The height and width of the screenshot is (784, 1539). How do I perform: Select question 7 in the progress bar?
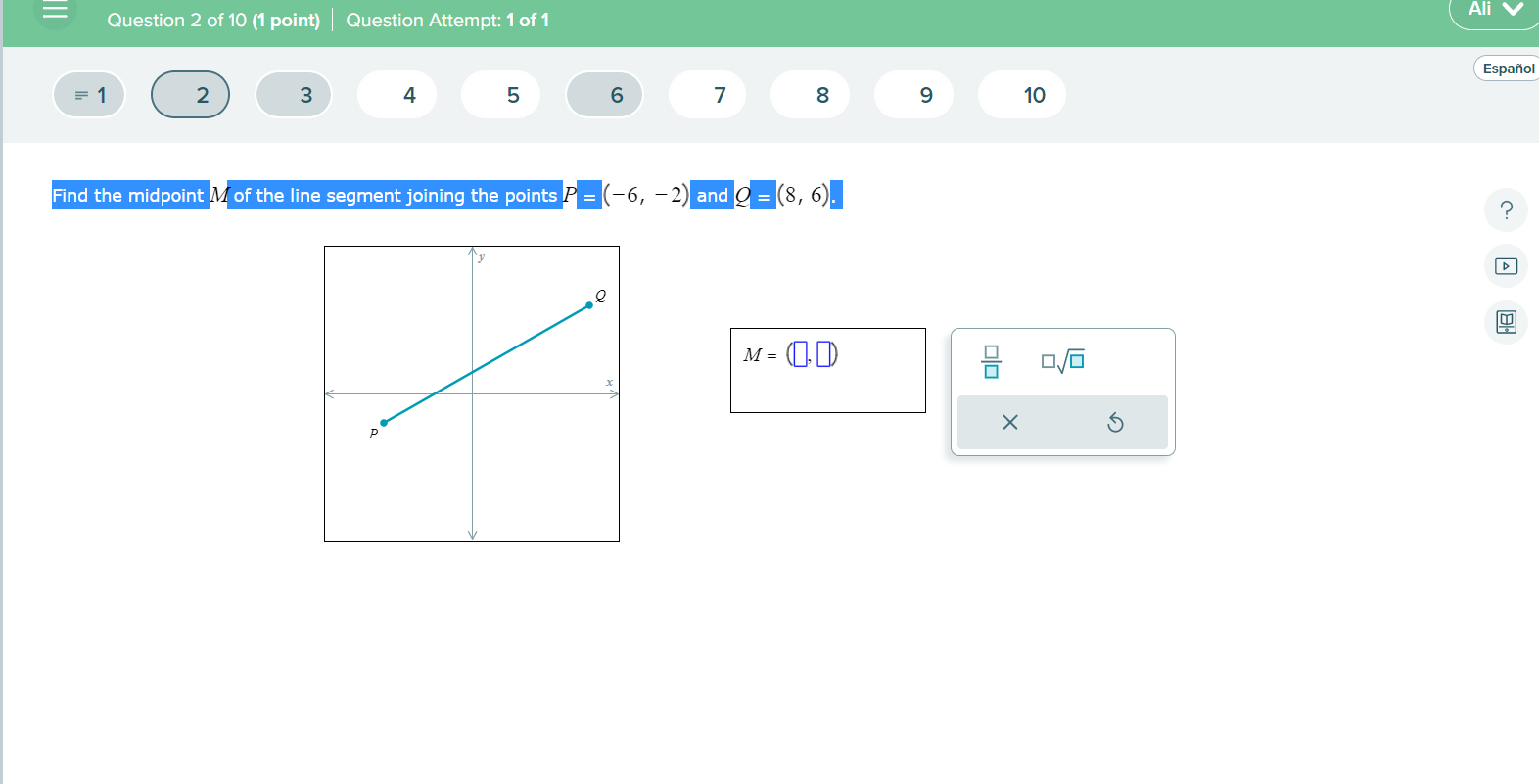[707, 94]
